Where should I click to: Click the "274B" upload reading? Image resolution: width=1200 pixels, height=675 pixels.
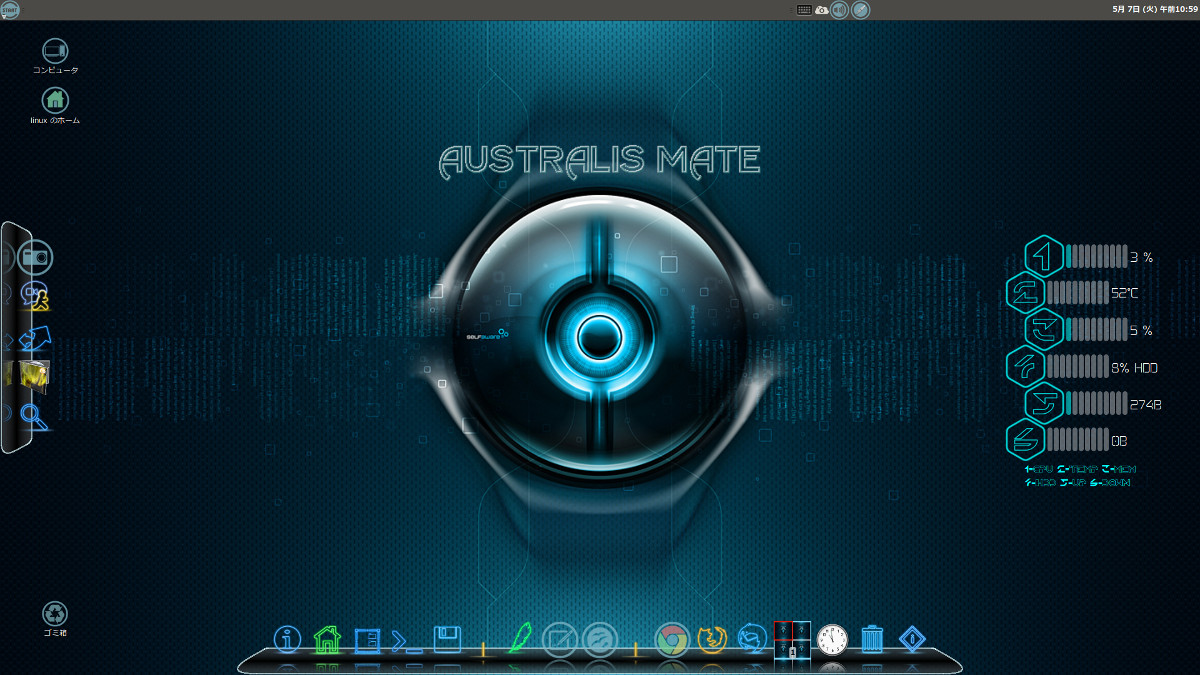(1145, 404)
